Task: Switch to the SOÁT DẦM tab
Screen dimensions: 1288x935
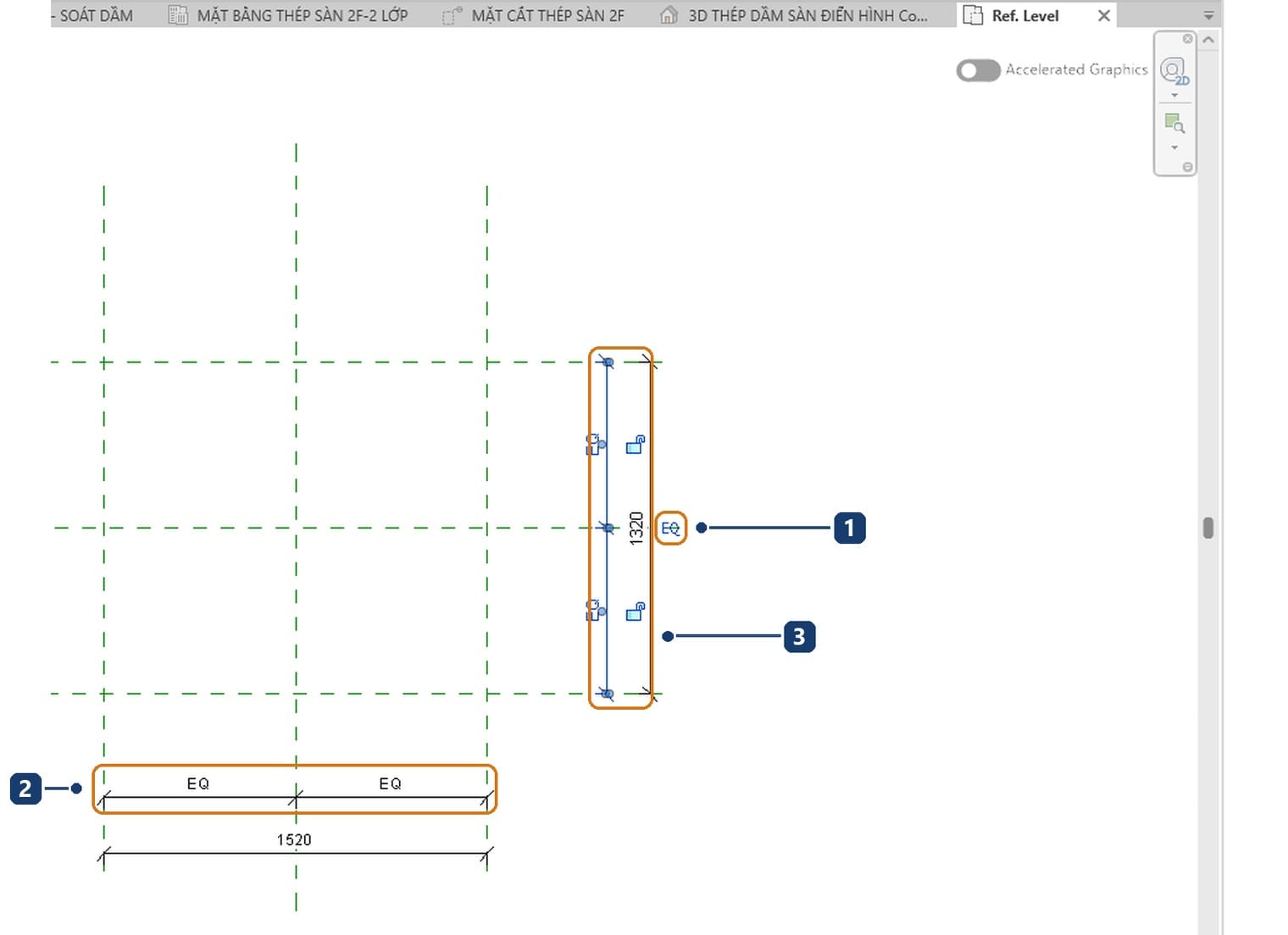Action: pyautogui.click(x=93, y=15)
